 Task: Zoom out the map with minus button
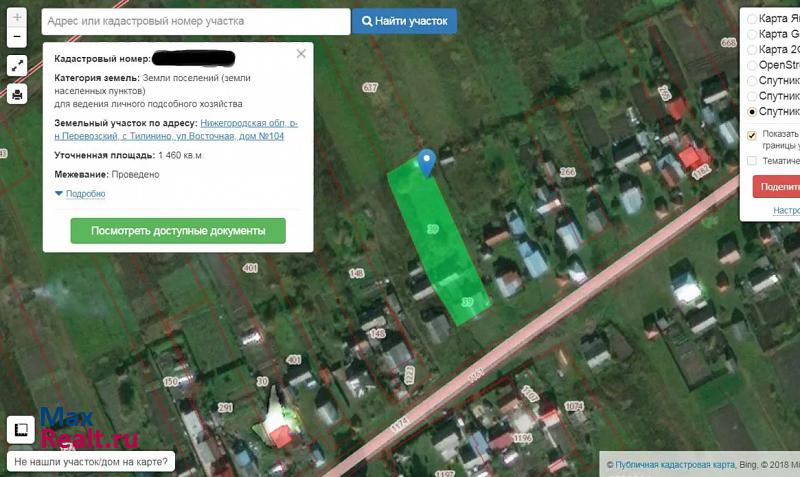tap(17, 38)
